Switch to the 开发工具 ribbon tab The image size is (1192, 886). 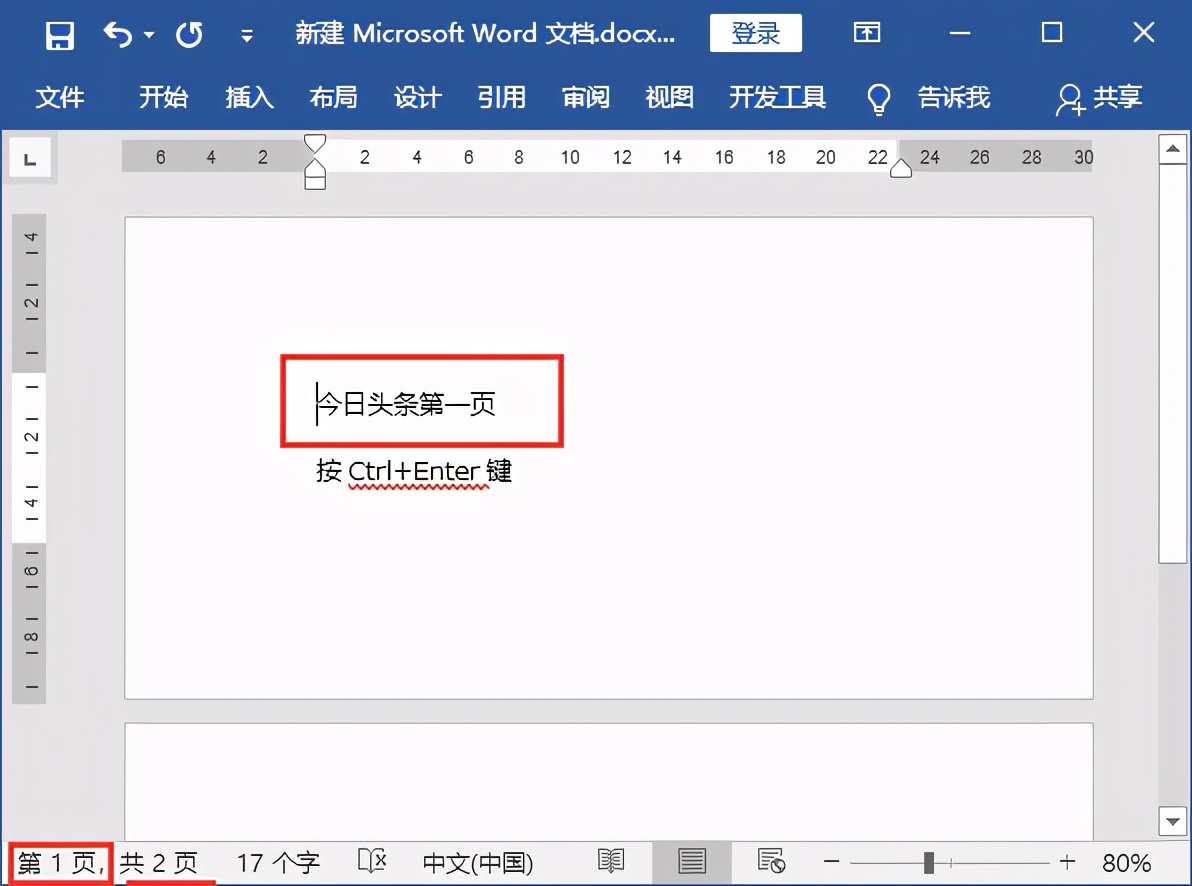click(777, 97)
